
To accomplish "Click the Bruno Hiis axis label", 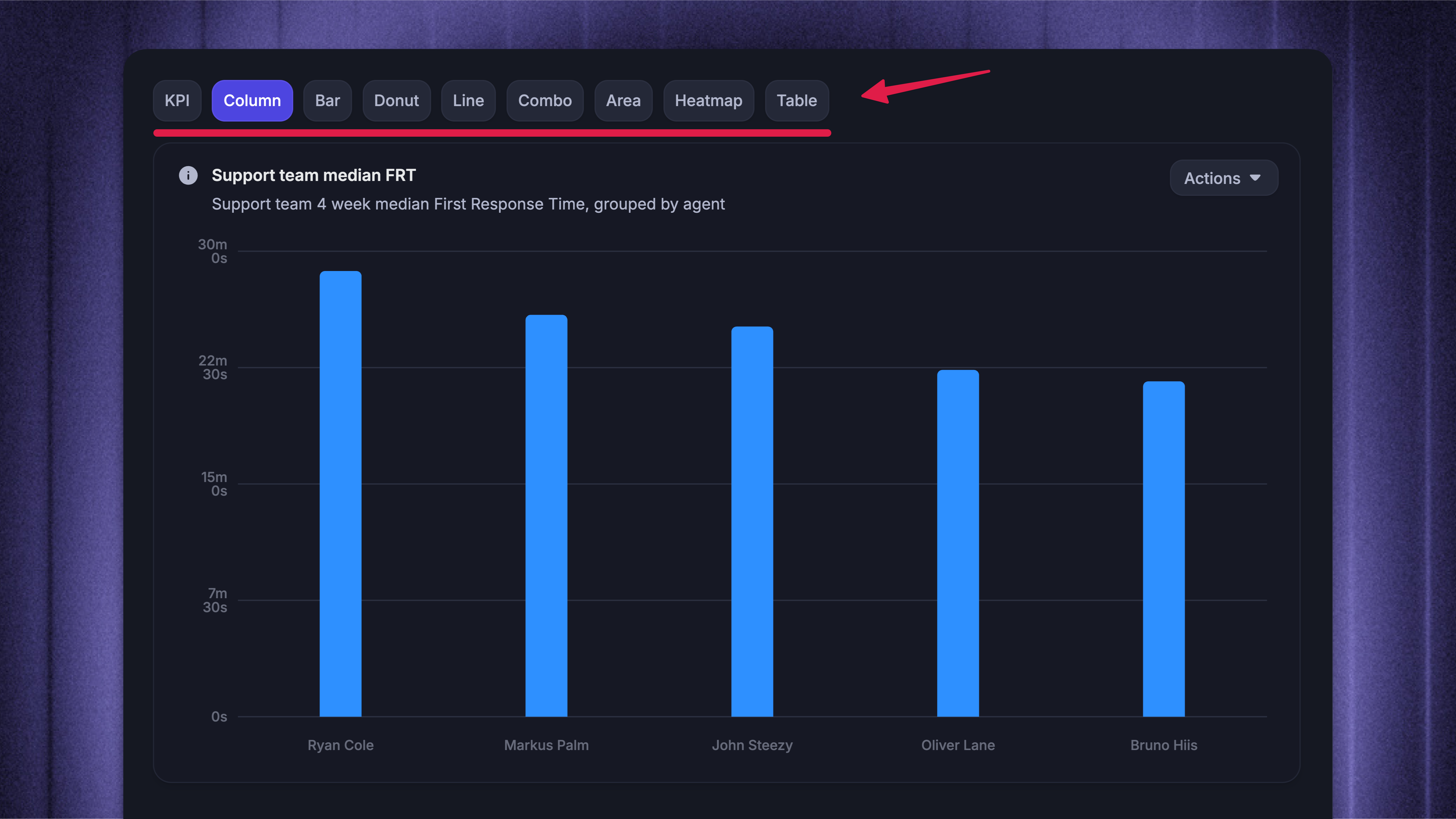I will pos(1163,745).
